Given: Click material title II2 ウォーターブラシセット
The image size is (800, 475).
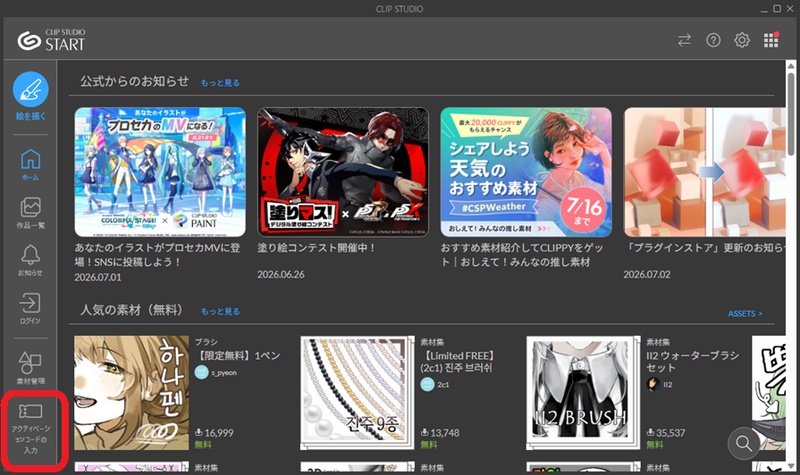Looking at the screenshot, I should tap(692, 362).
